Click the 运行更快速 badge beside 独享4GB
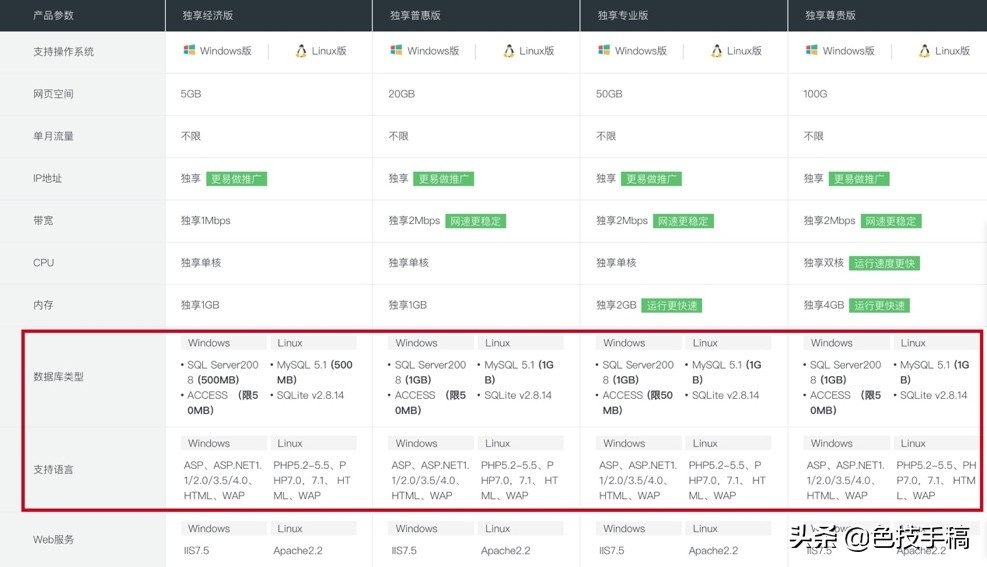This screenshot has width=987, height=567. pos(879,305)
